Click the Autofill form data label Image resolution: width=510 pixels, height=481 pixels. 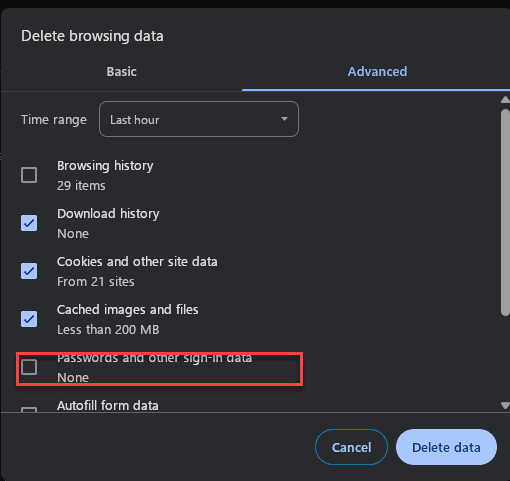[x=108, y=406]
